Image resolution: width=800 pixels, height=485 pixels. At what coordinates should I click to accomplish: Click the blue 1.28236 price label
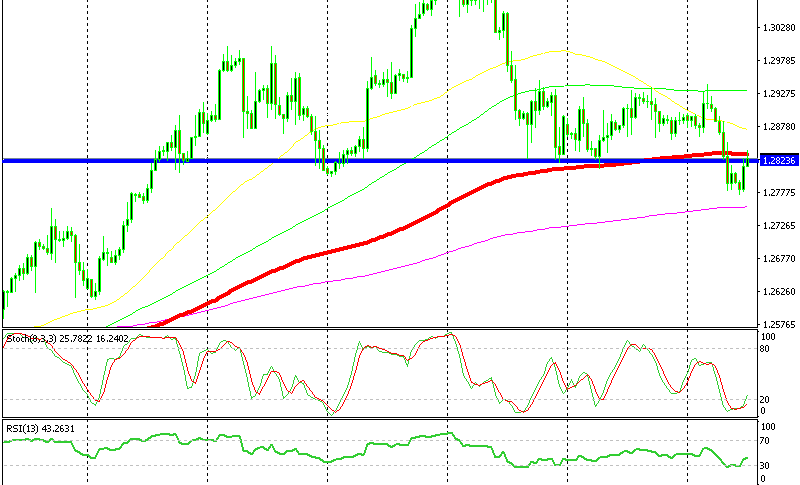779,161
